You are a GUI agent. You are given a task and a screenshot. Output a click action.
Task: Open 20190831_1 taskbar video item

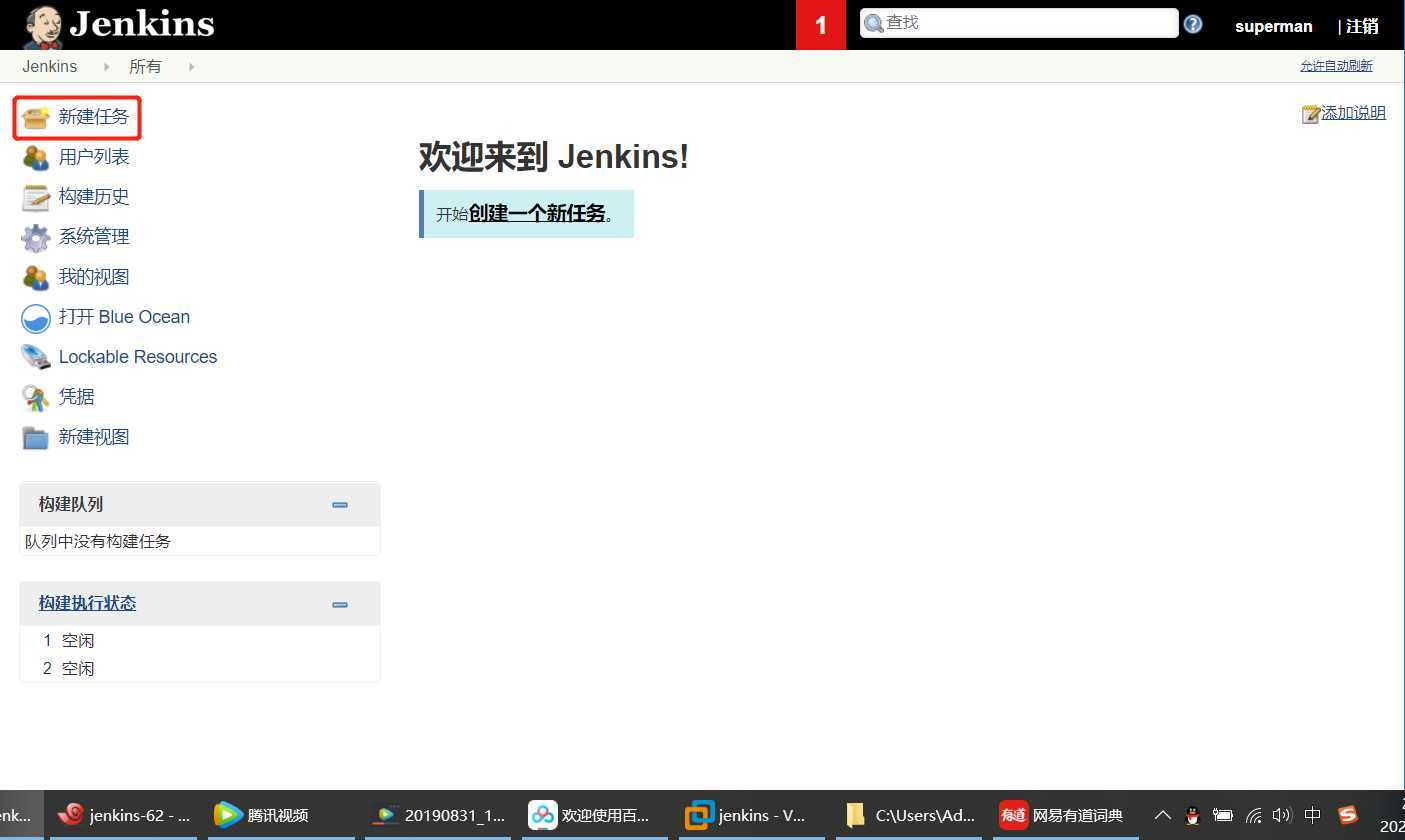point(438,815)
